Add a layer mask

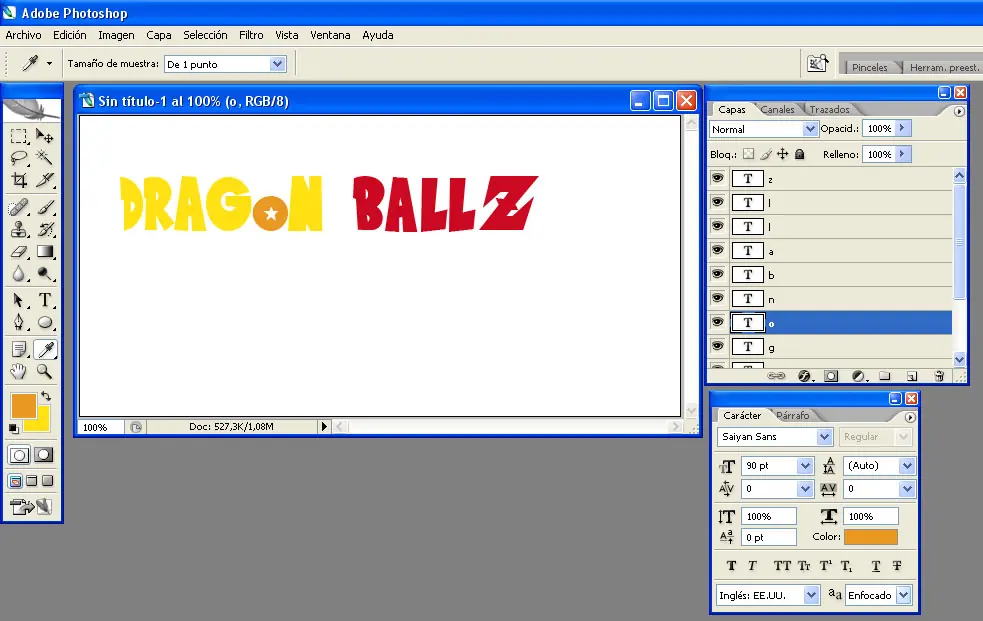click(x=831, y=376)
